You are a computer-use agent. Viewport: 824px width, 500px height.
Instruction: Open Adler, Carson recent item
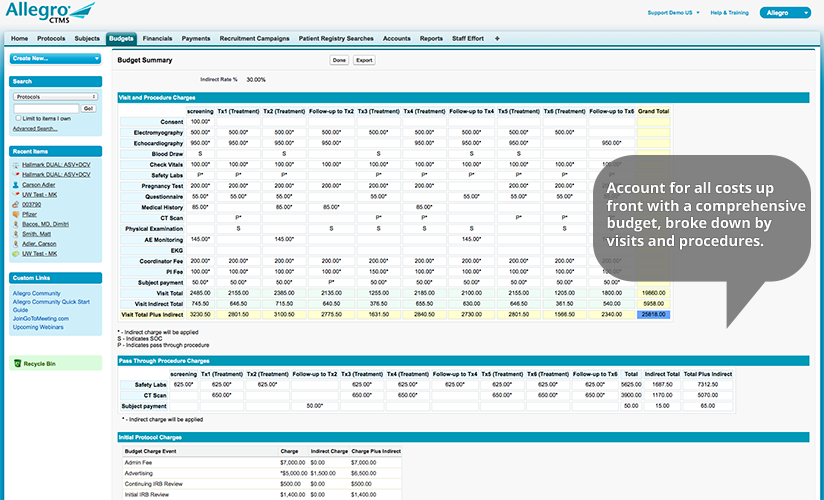(39, 244)
